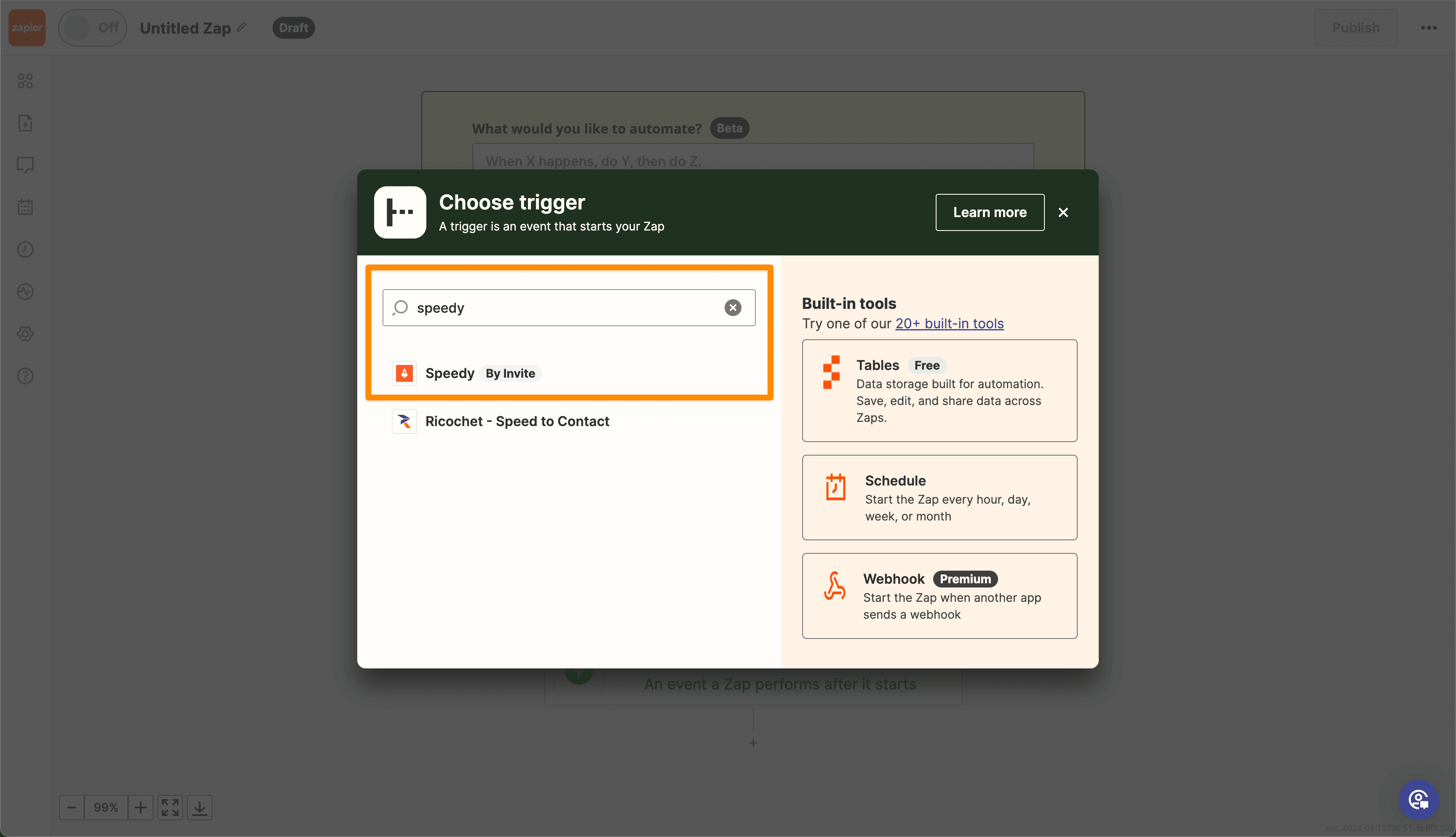
Task: Clear the search input with X button
Action: click(733, 307)
